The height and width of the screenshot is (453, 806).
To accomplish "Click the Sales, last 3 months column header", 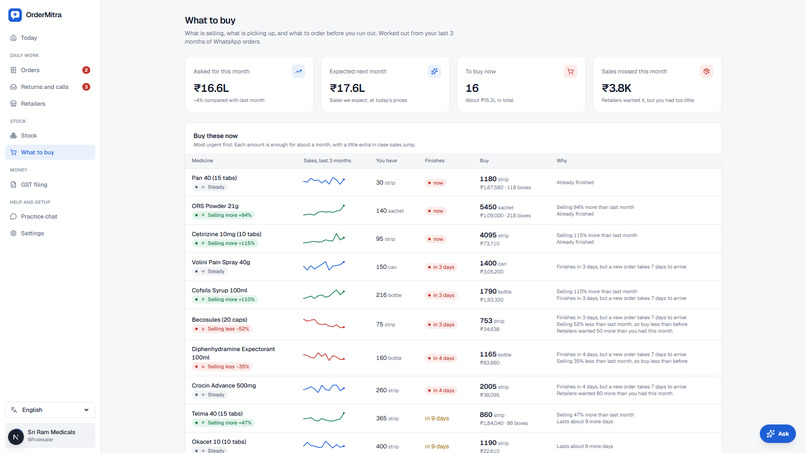I will [327, 160].
